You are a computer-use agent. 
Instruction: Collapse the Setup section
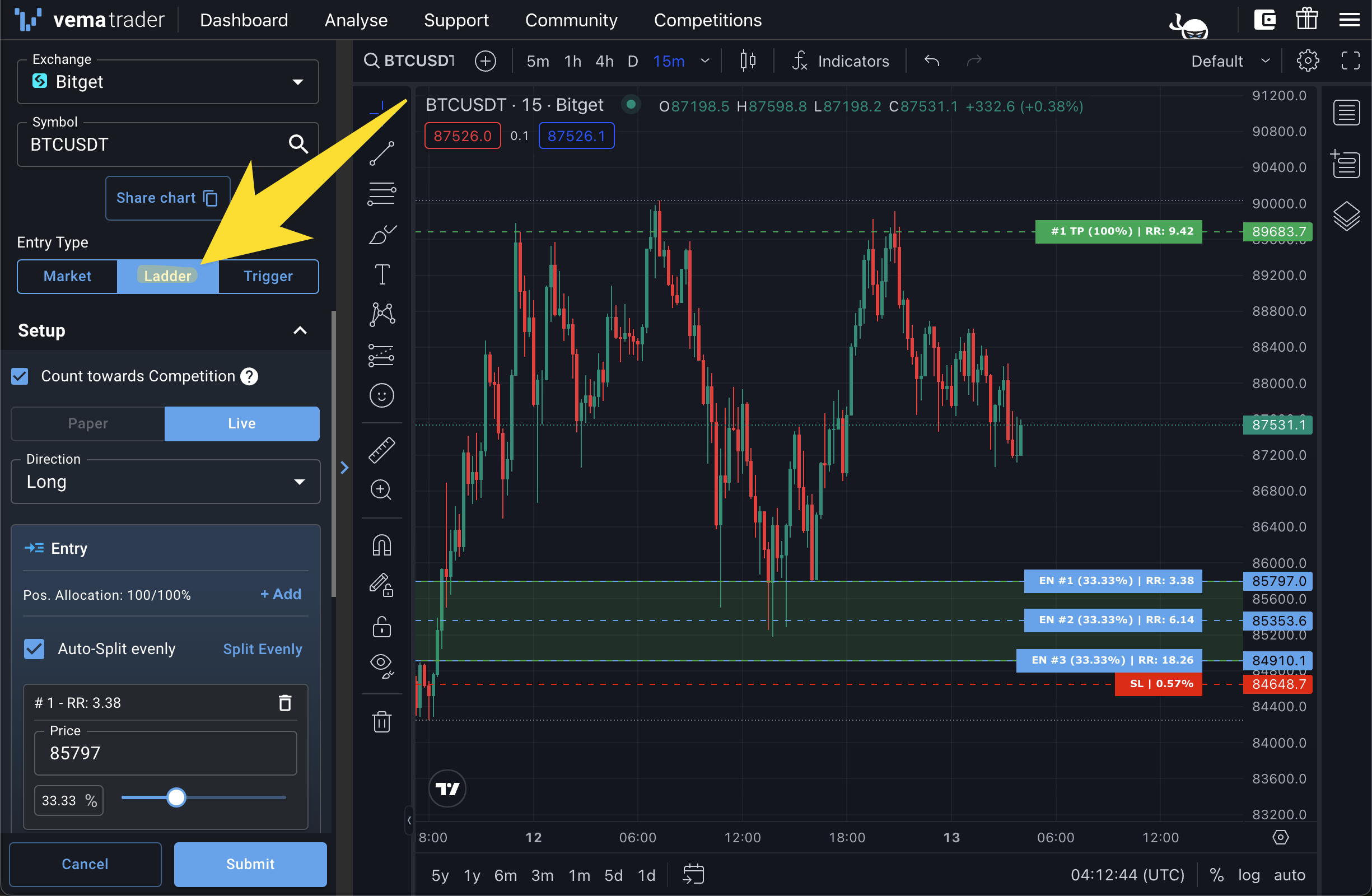[300, 330]
